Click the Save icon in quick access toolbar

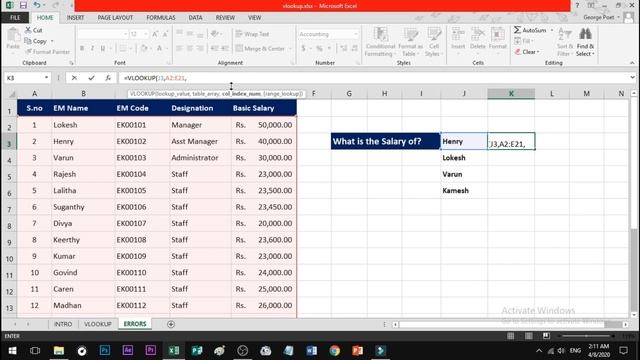point(23,5)
